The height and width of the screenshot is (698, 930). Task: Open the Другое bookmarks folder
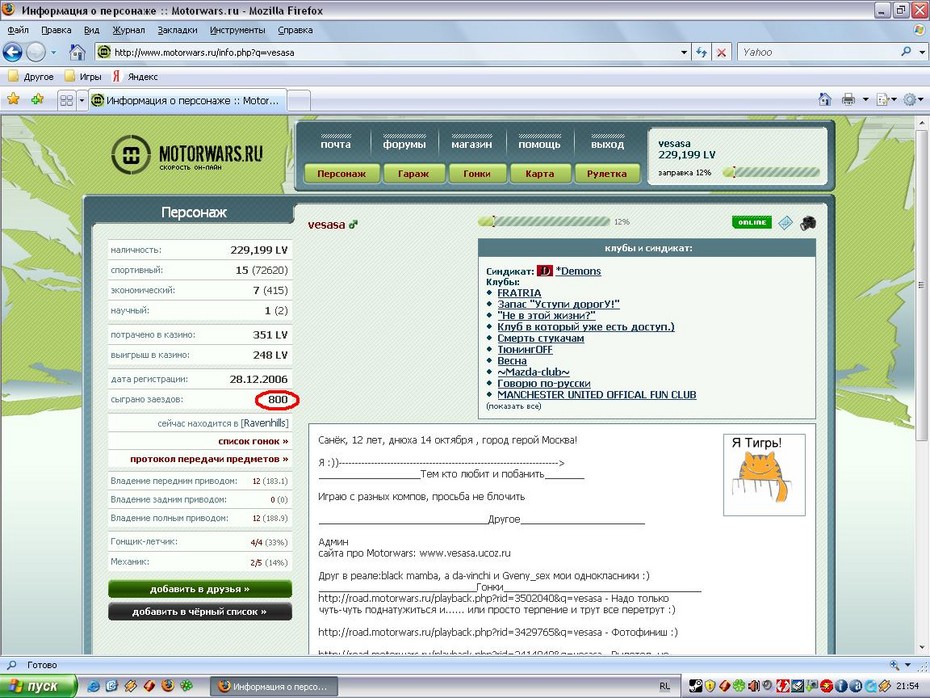tap(31, 77)
